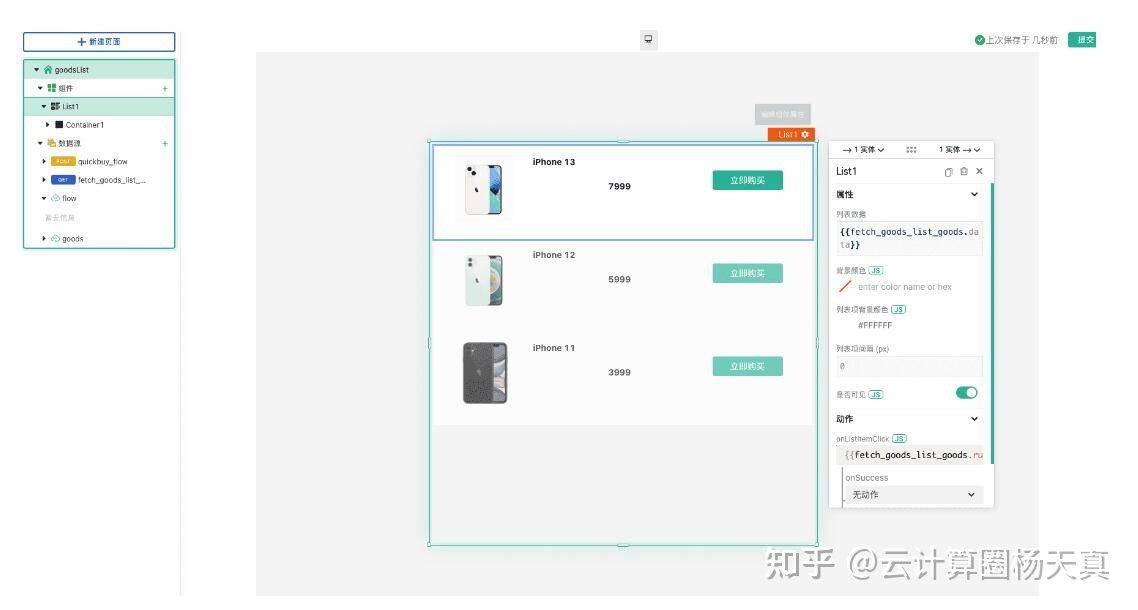This screenshot has height=610, width=1138.
Task: Click the duplicate icon in the List1 properties panel
Action: 948,172
